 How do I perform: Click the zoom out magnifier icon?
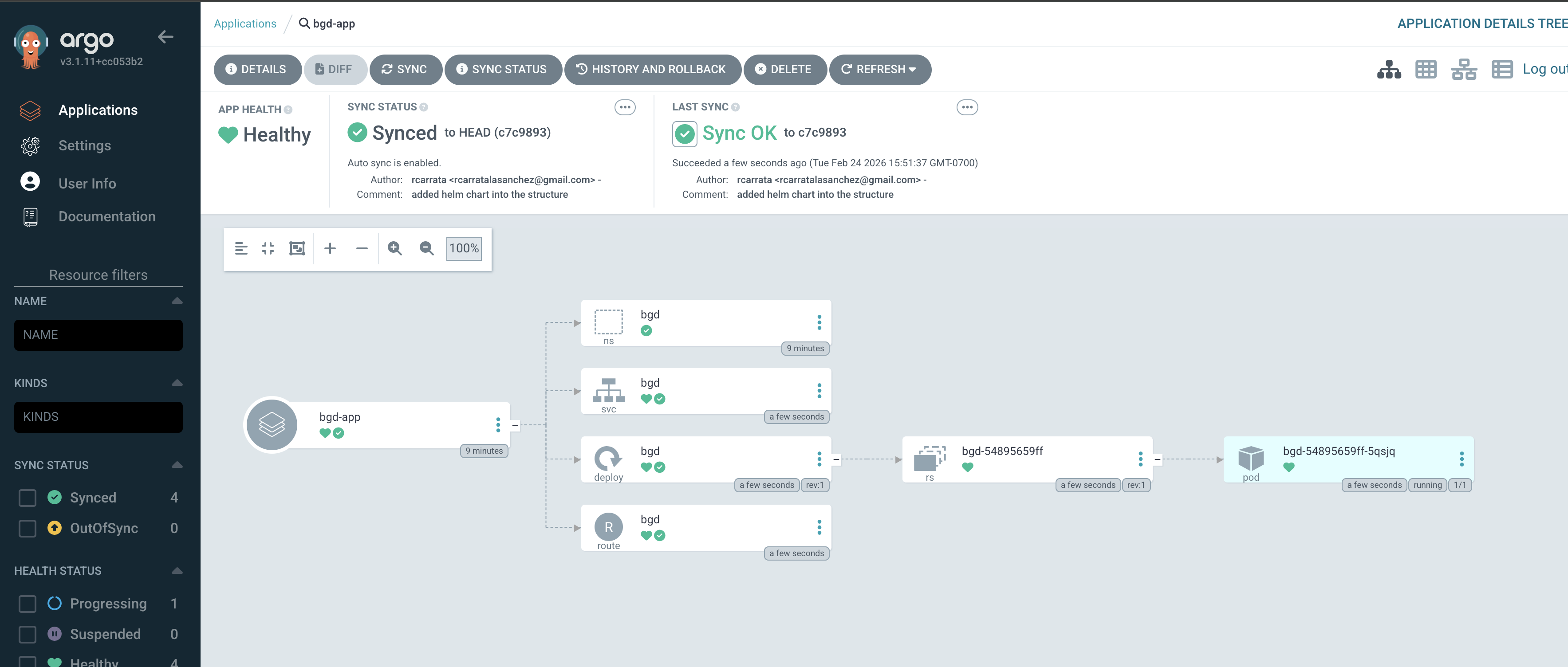pyautogui.click(x=427, y=248)
